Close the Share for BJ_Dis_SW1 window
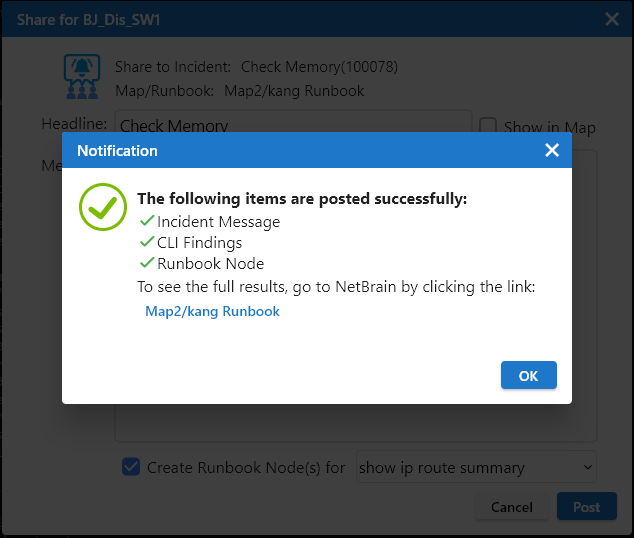The image size is (634, 538). (612, 19)
